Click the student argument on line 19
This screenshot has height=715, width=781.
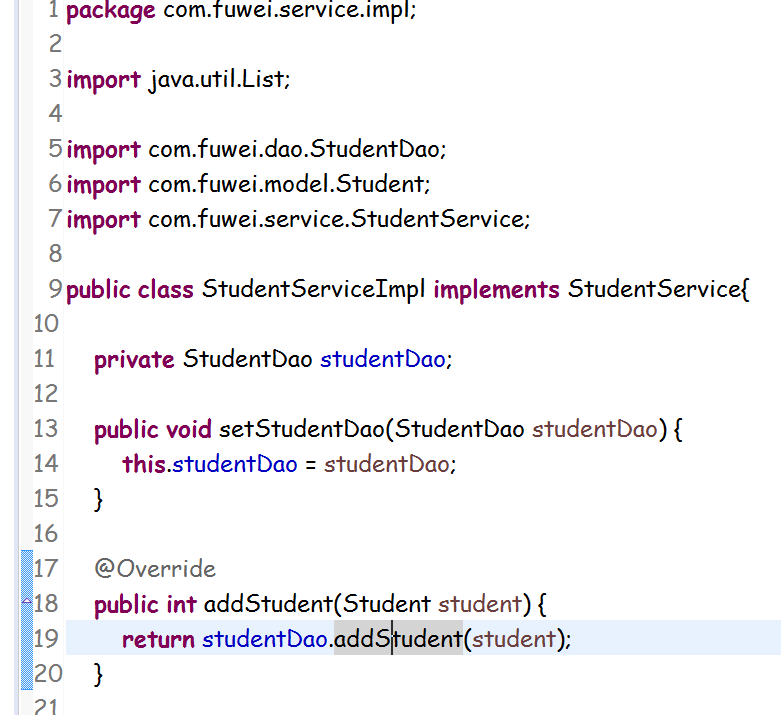(513, 639)
